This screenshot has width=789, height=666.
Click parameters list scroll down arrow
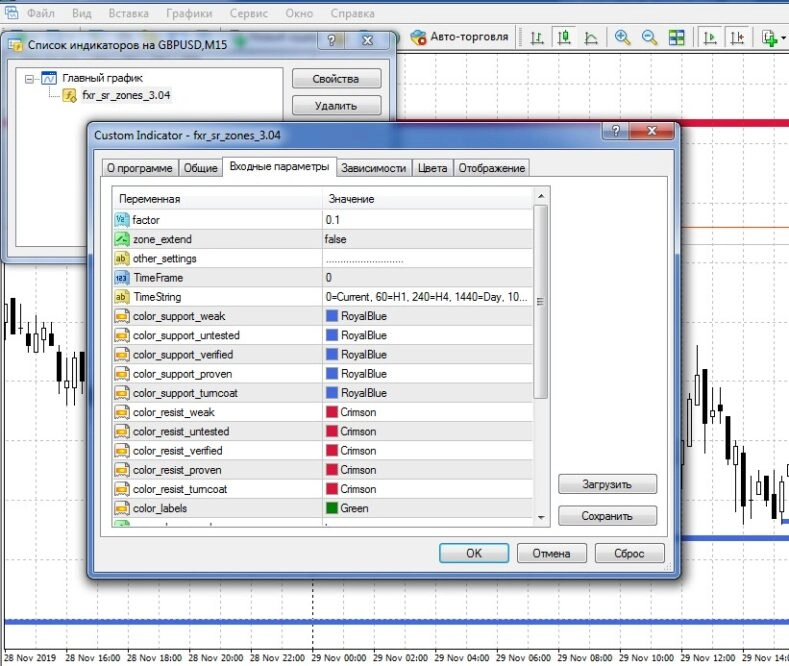tap(541, 518)
